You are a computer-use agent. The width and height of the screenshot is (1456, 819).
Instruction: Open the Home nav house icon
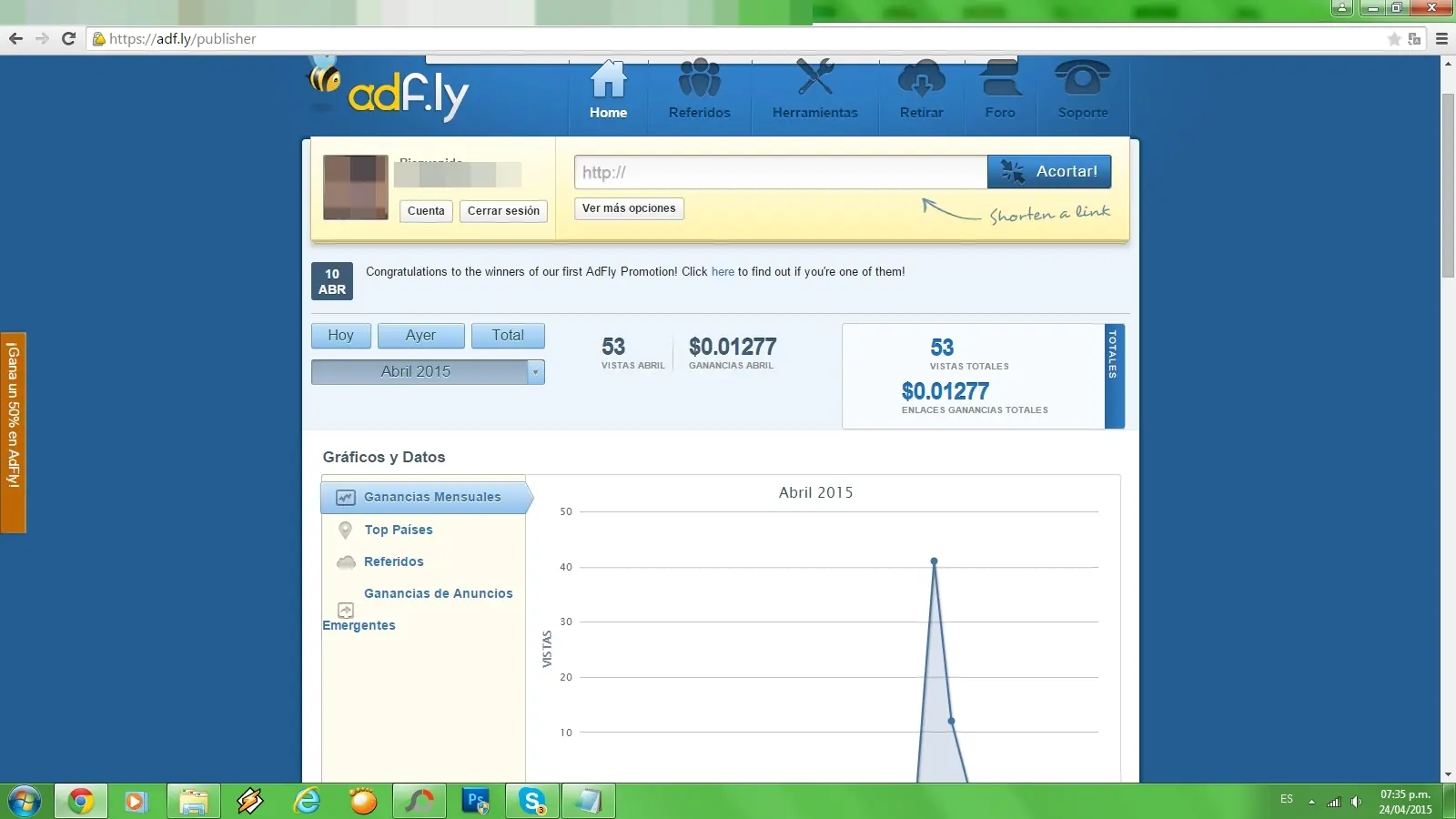[x=608, y=78]
